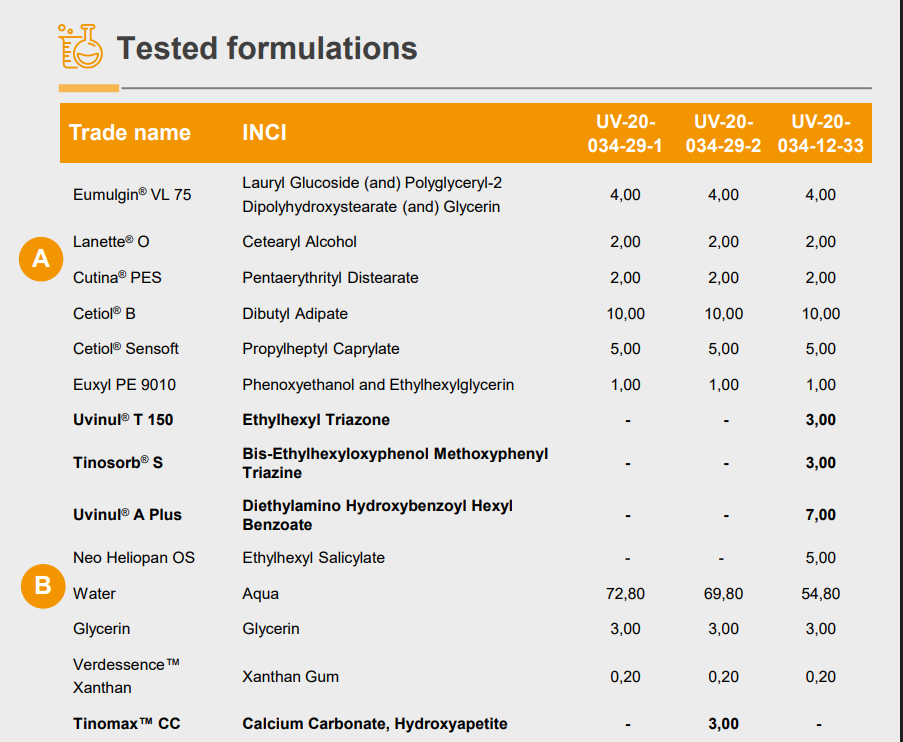This screenshot has height=742, width=903.
Task: Select trade name 'Eumulgin VL 75'
Action: click(x=132, y=194)
